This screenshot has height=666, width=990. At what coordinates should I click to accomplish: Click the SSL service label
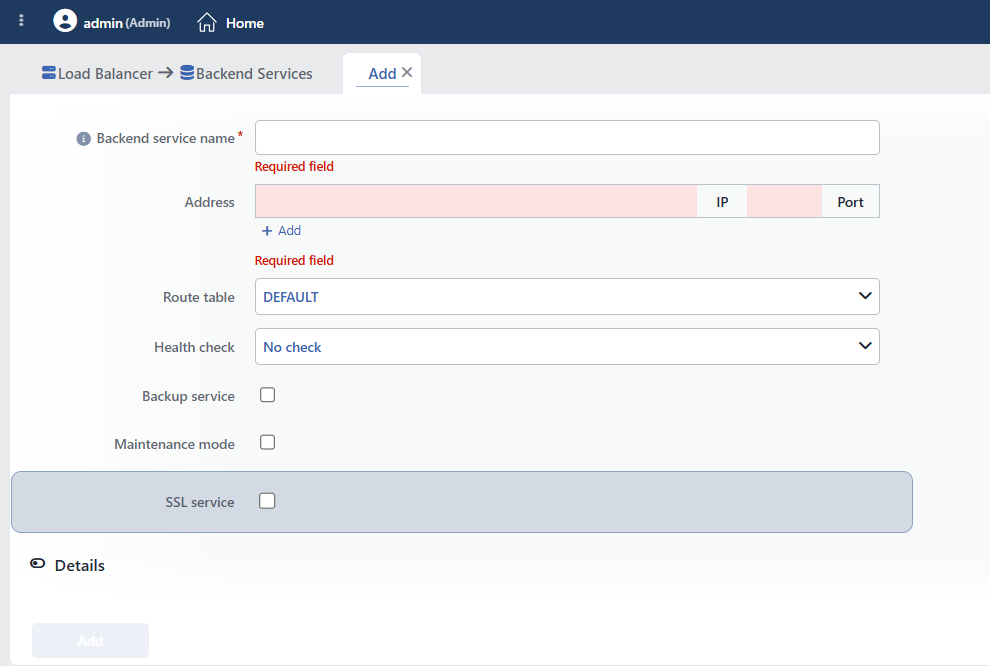[200, 502]
